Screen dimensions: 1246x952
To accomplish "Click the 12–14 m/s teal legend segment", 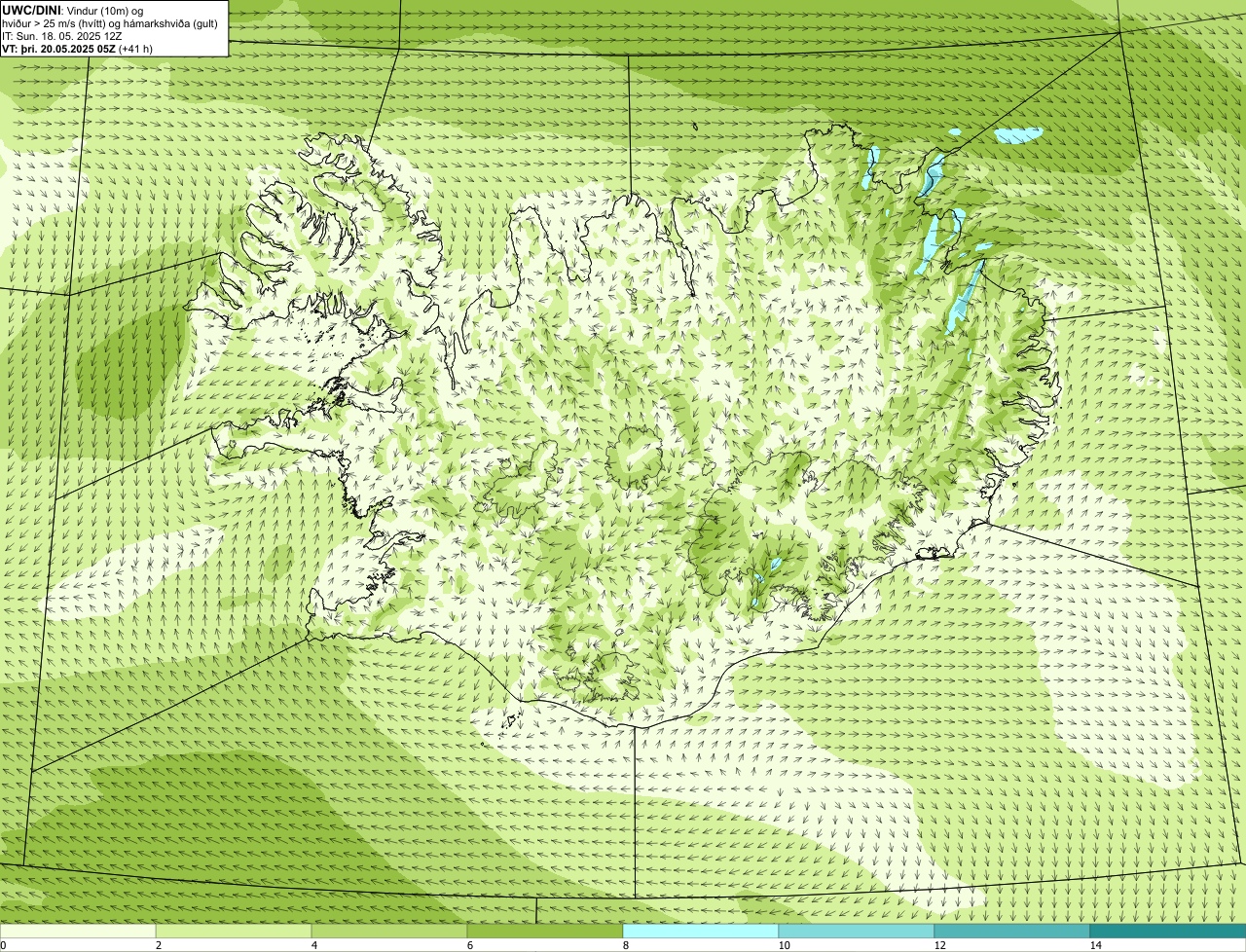I will 1012,931.
